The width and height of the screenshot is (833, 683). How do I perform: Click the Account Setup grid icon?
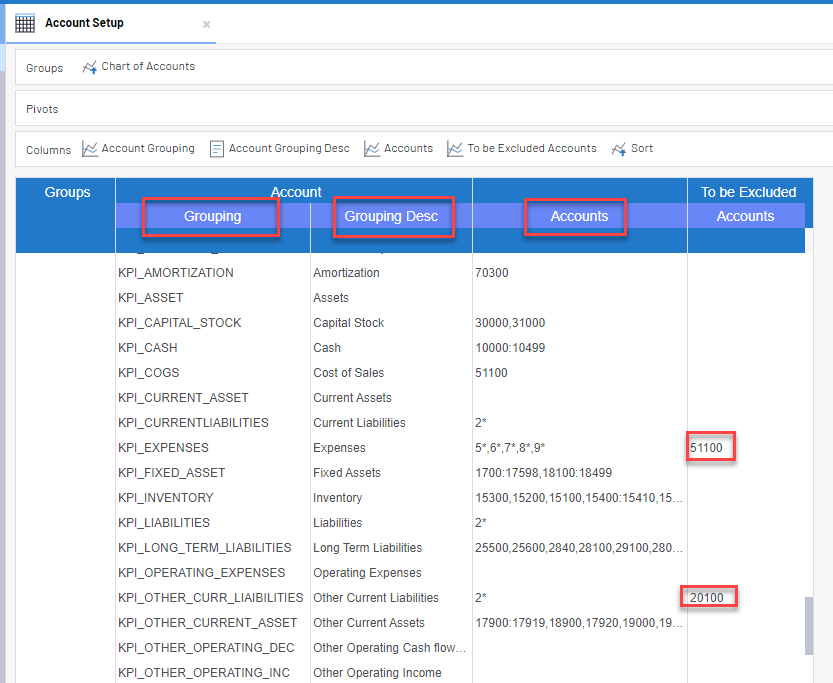pos(25,24)
